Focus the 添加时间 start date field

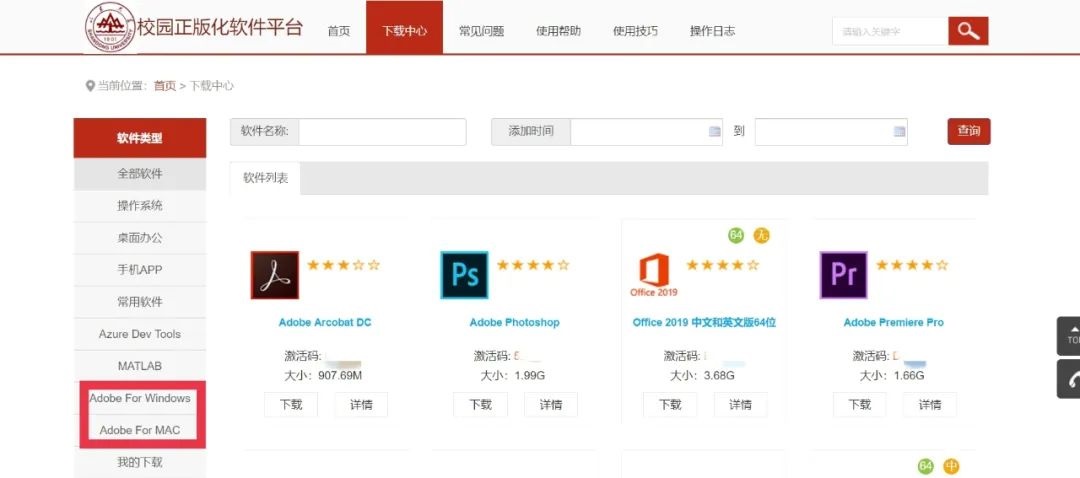(646, 132)
